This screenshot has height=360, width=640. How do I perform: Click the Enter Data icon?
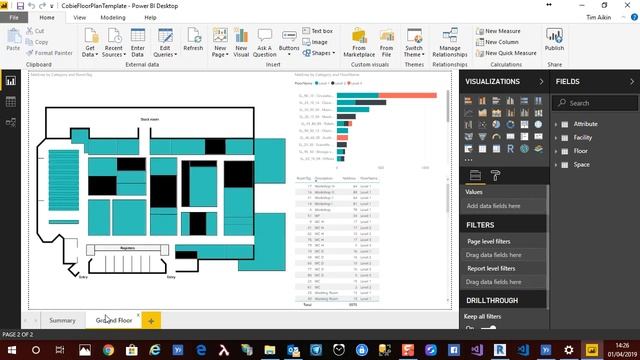138,42
